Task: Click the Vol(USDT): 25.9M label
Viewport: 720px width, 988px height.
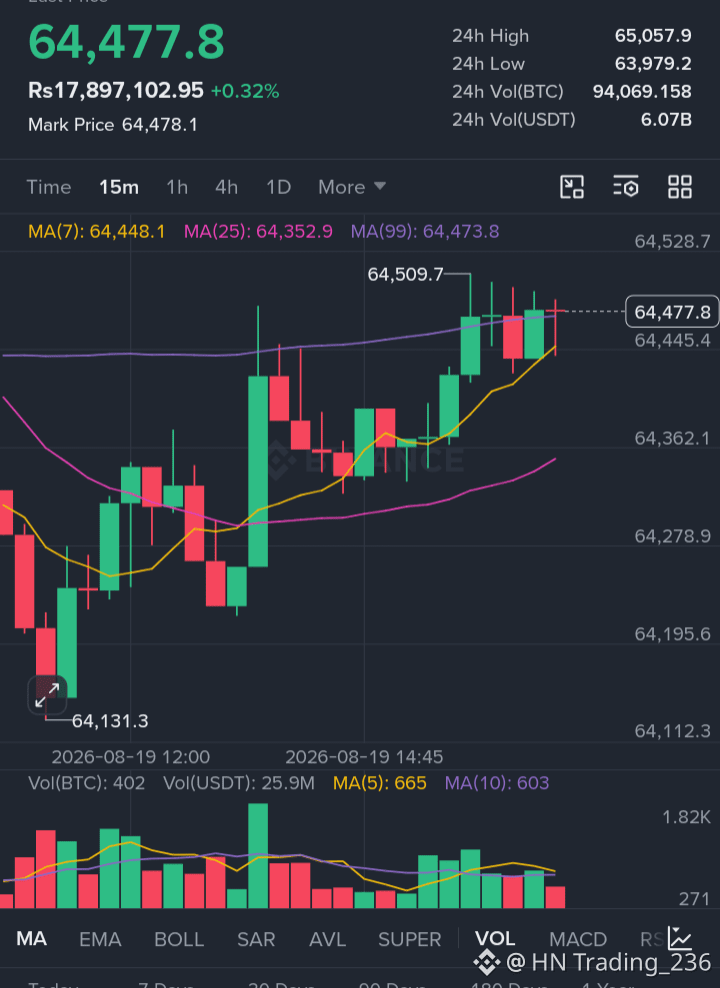Action: (239, 783)
